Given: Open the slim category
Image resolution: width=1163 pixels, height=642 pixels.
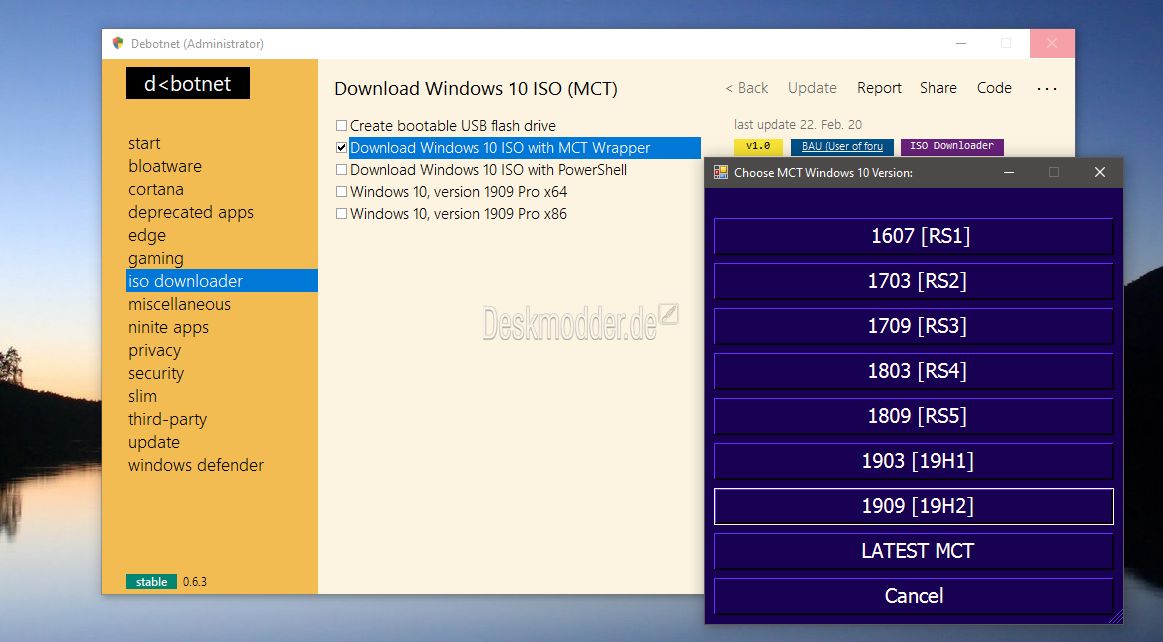Looking at the screenshot, I should click(142, 396).
